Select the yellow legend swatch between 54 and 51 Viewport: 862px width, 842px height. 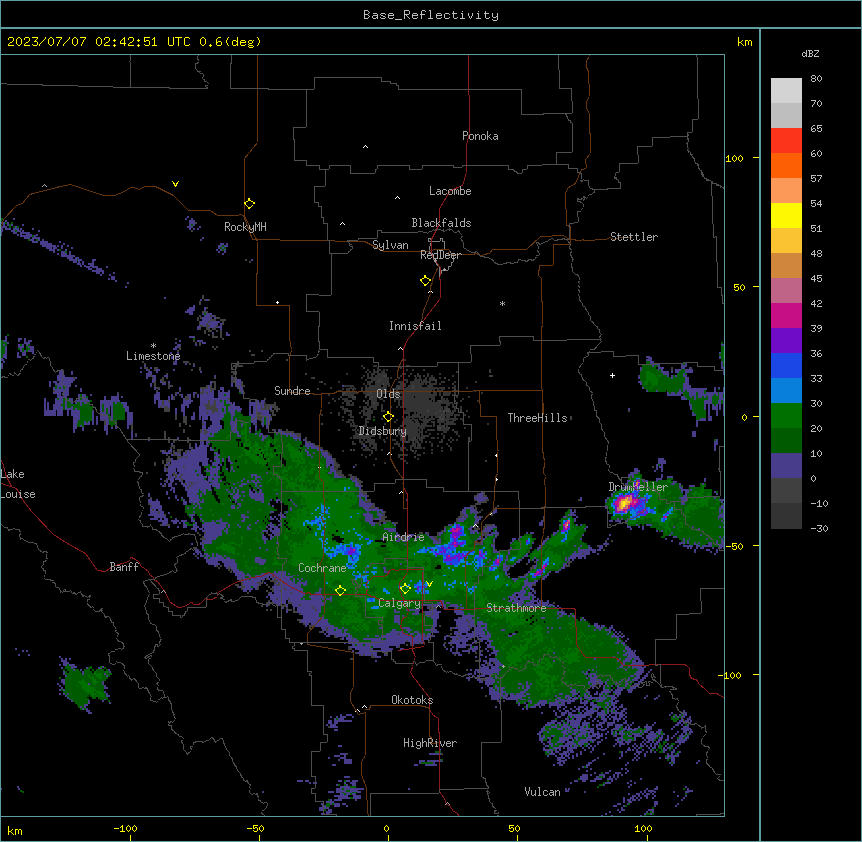pos(786,215)
